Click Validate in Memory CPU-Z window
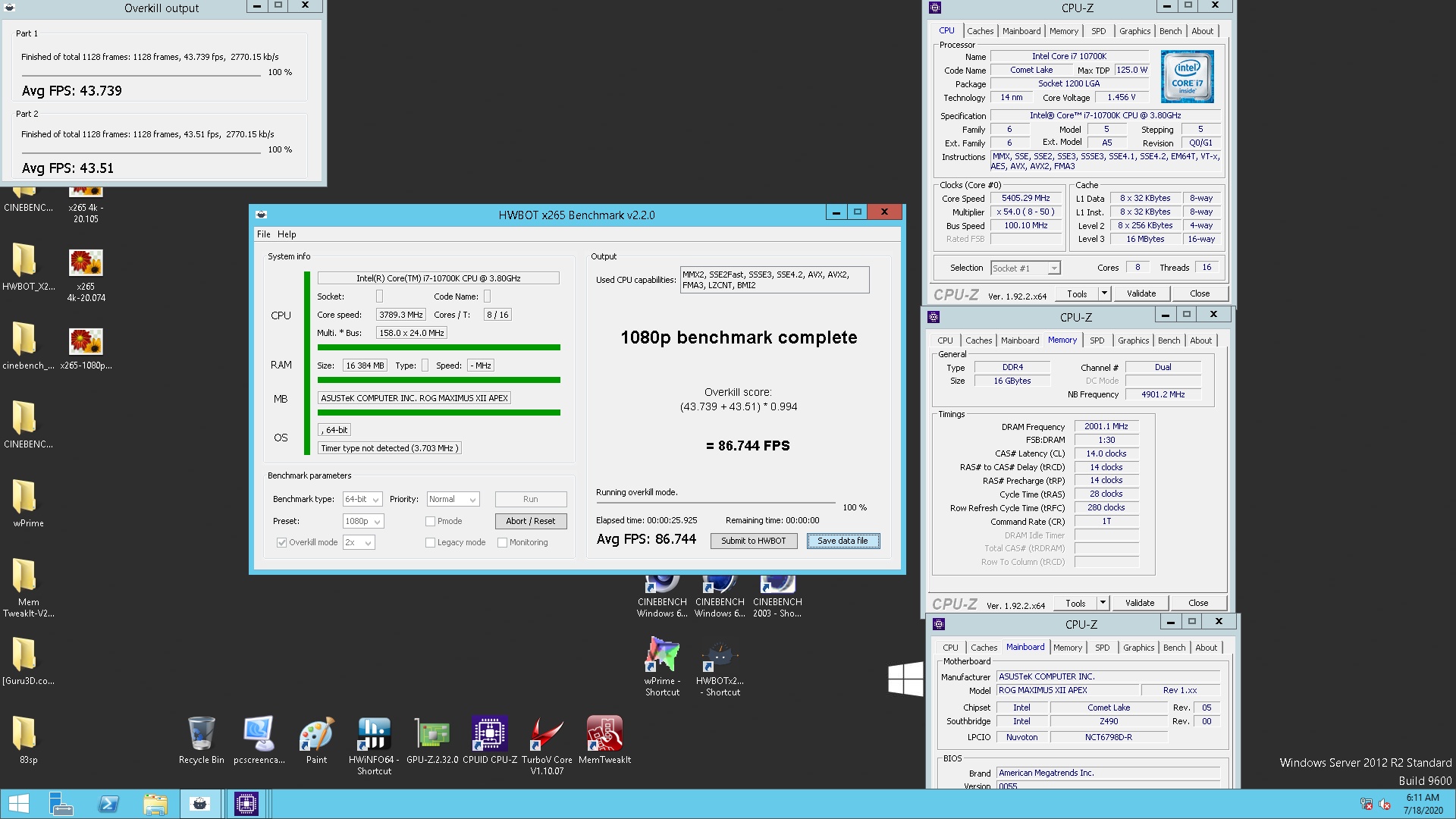Image resolution: width=1456 pixels, height=819 pixels. tap(1139, 603)
